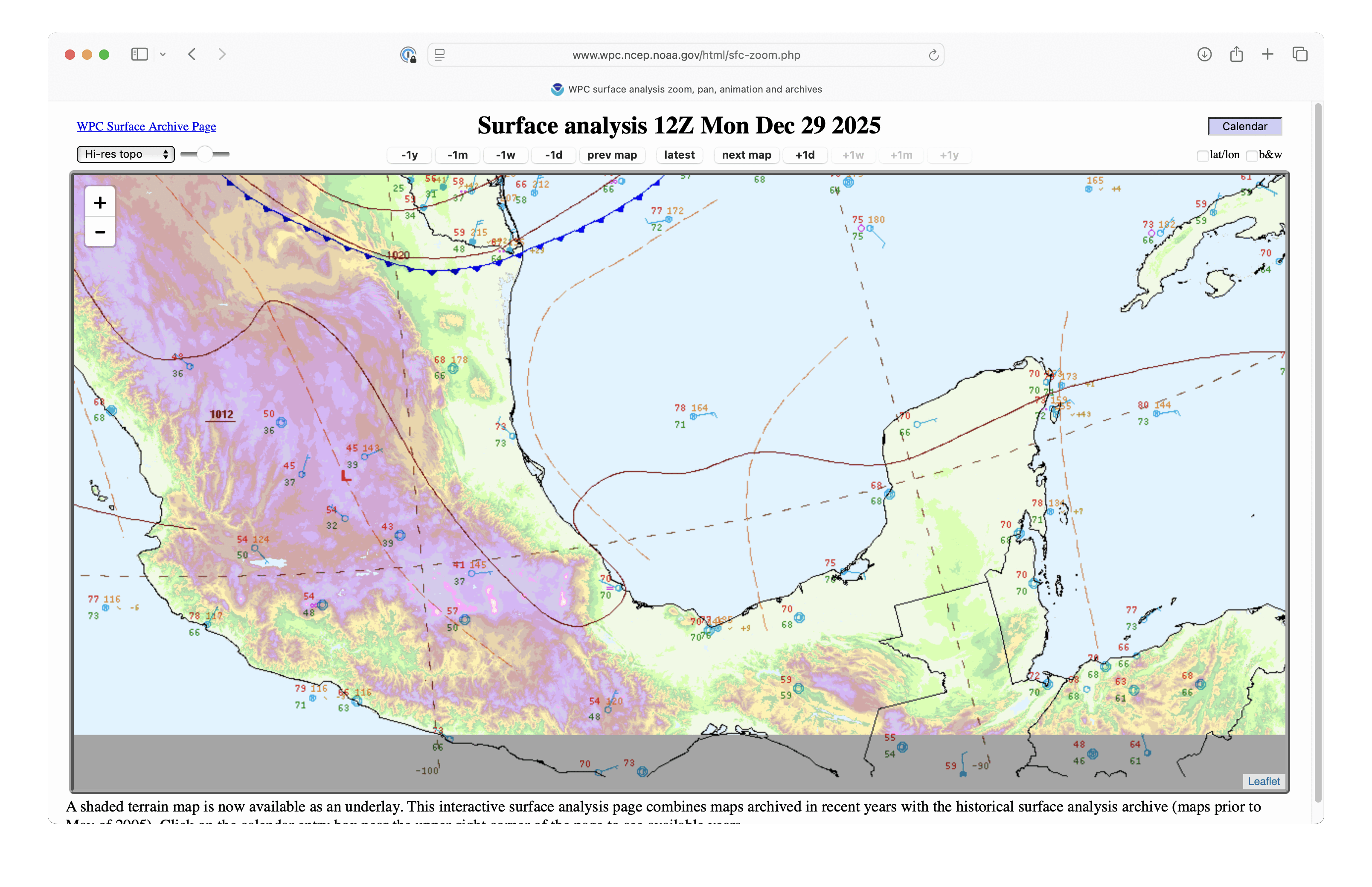Select the WPC surface analysis tab
The image size is (1372, 887).
tap(686, 89)
